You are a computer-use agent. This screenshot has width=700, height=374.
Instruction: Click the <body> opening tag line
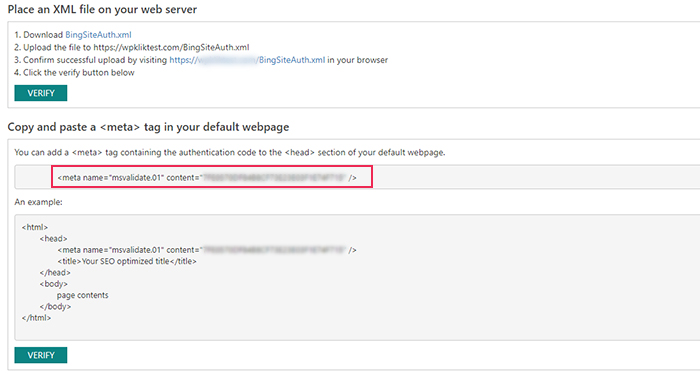[x=54, y=284]
